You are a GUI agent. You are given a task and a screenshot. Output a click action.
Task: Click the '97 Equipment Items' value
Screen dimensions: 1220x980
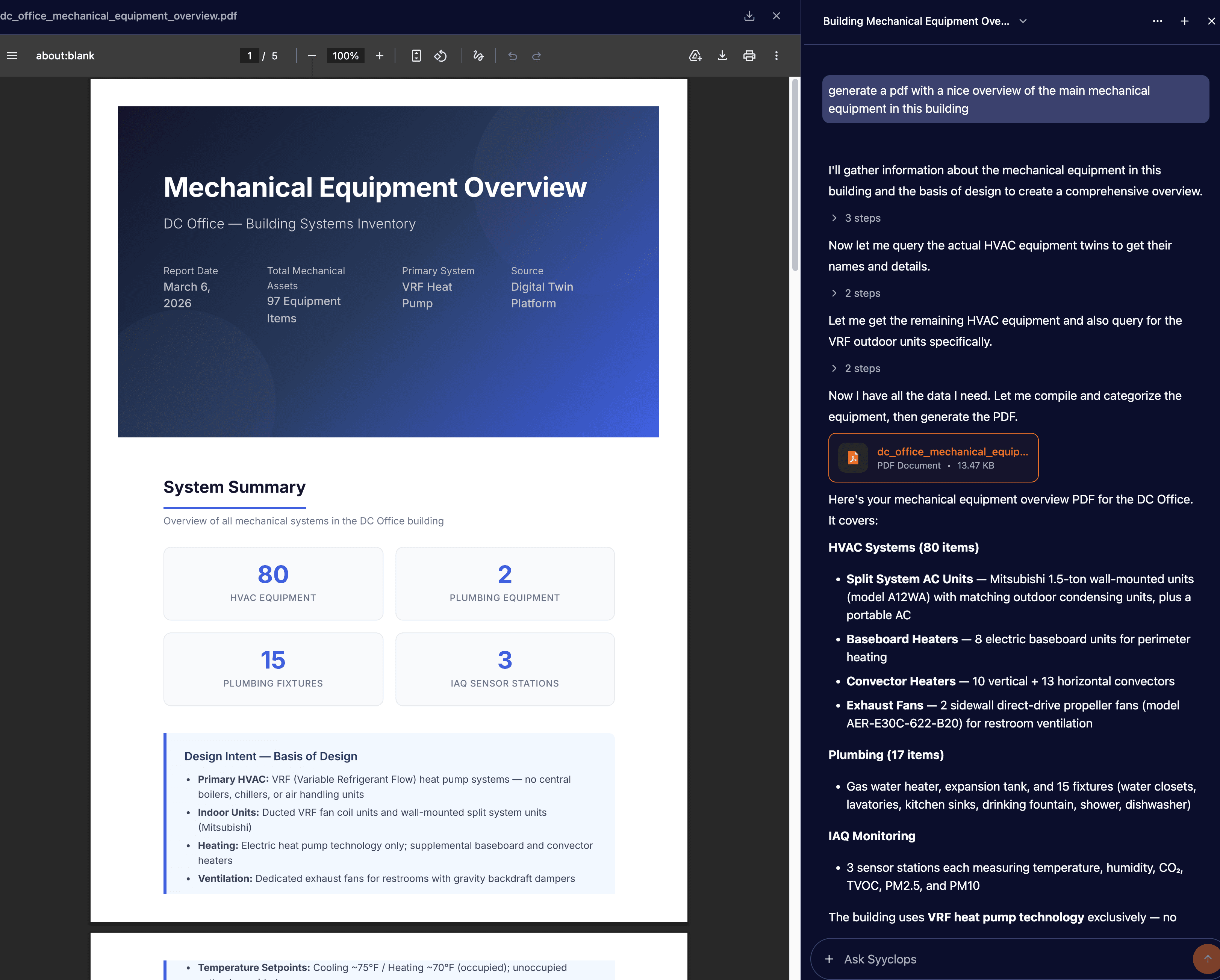coord(304,310)
